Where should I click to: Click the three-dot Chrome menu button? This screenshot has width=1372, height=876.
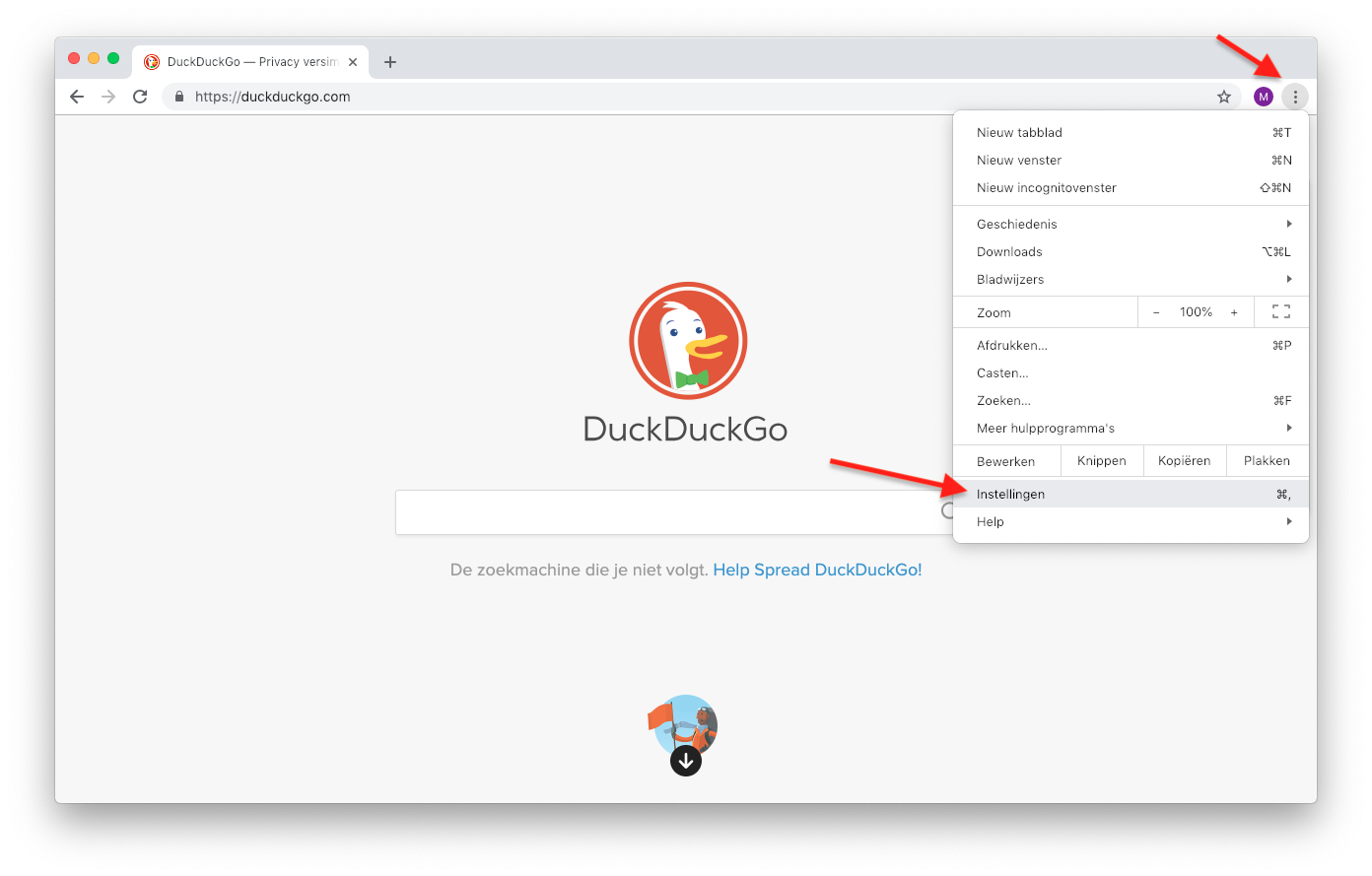[x=1295, y=97]
